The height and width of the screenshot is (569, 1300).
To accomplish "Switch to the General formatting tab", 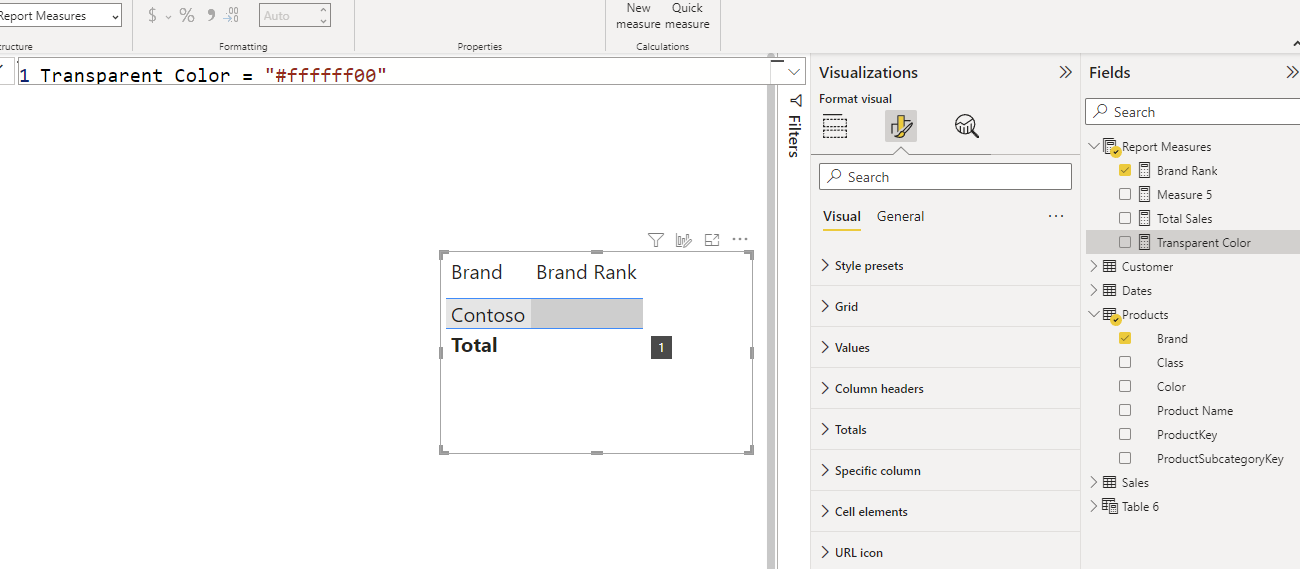I will click(x=900, y=217).
